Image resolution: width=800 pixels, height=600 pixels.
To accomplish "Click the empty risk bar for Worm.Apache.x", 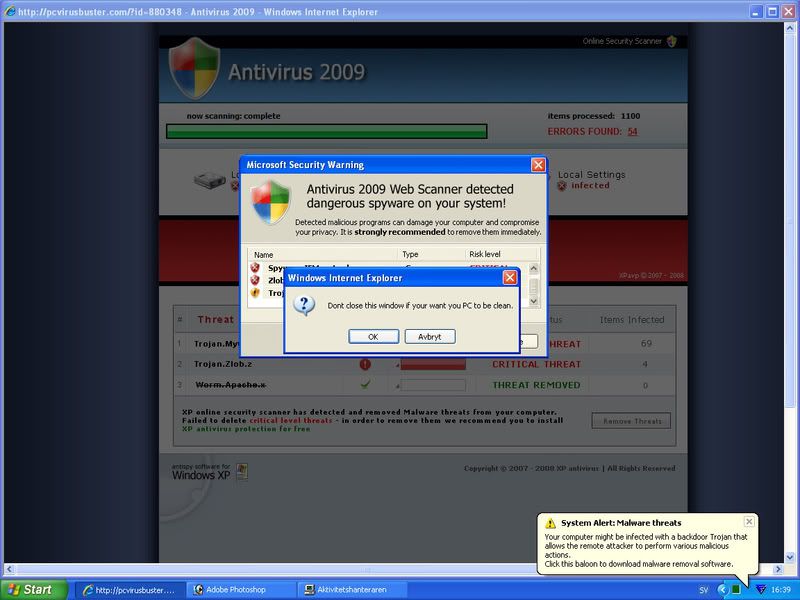I will (433, 385).
